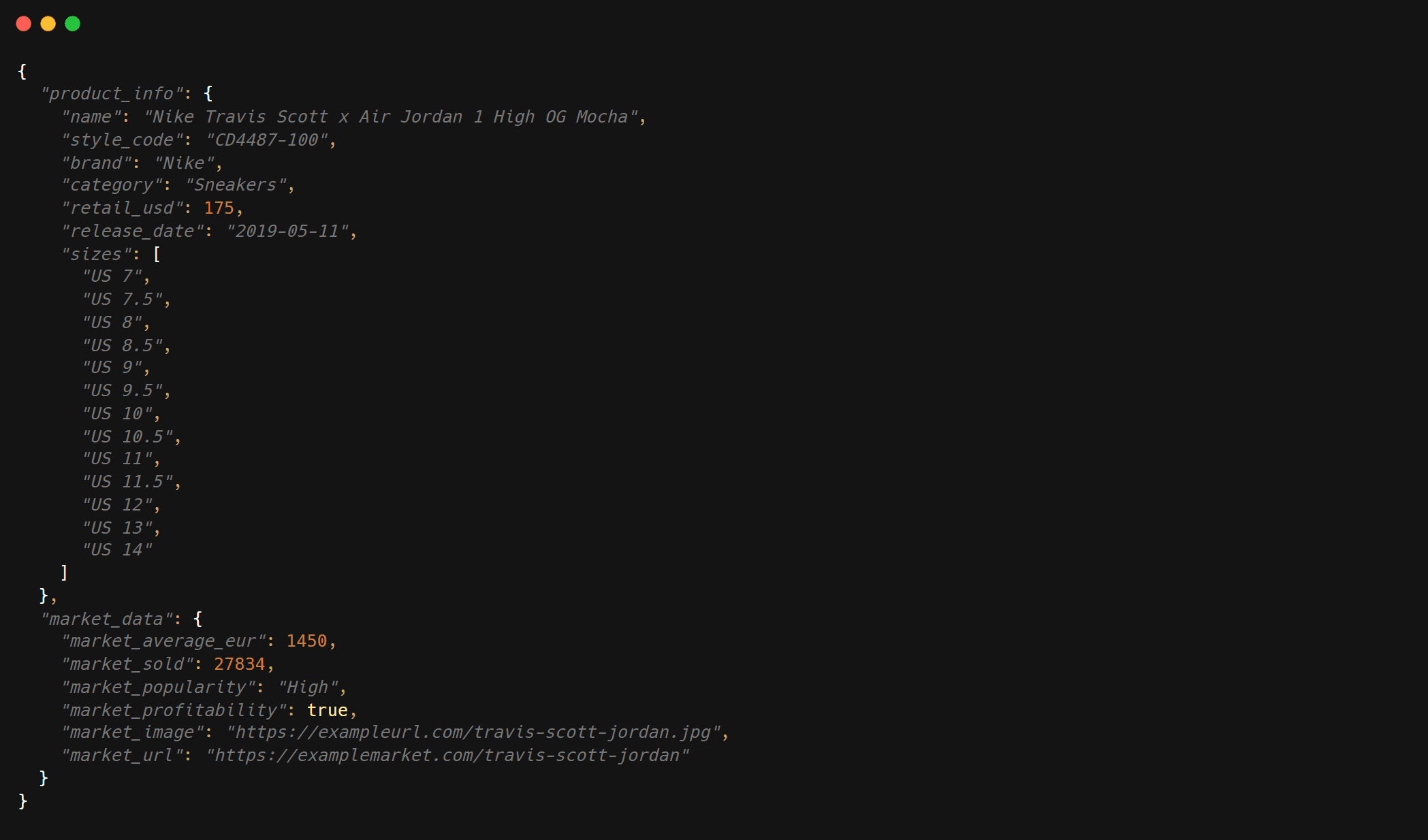Viewport: 1428px width, 840px height.
Task: Click the red window control dot
Action: (x=24, y=23)
